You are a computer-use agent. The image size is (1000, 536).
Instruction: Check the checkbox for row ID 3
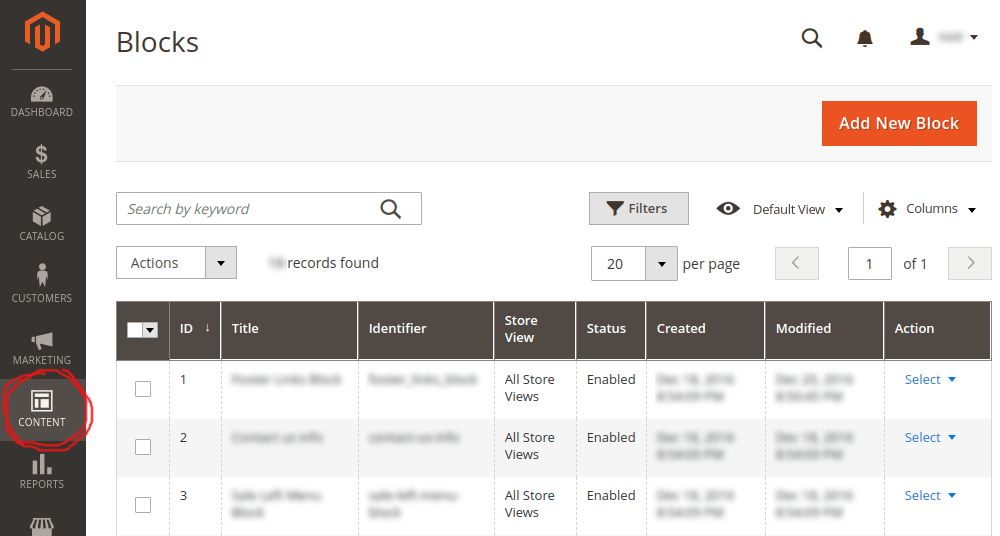[x=143, y=505]
